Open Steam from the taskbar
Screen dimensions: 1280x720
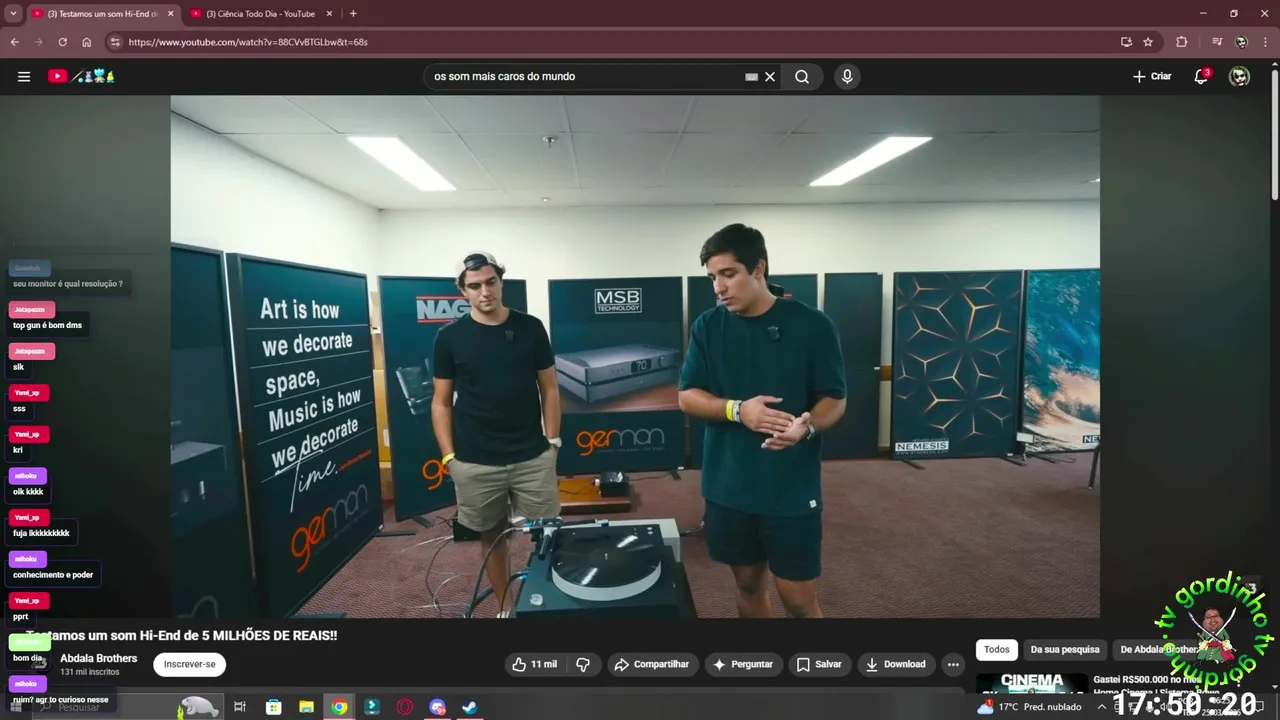[x=470, y=707]
